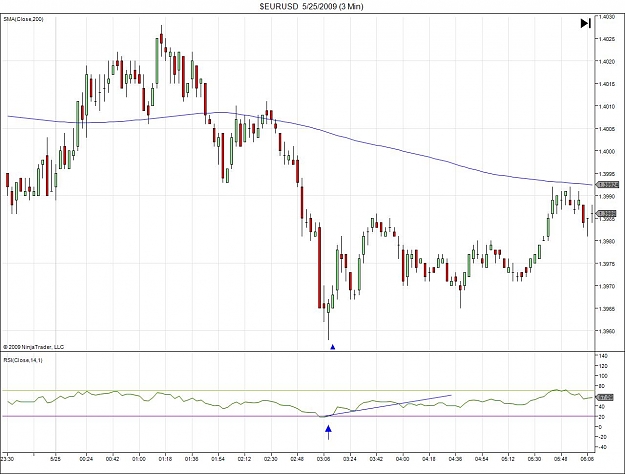The height and width of the screenshot is (474, 625).
Task: Click the 03:24 time axis label
Action: (350, 459)
